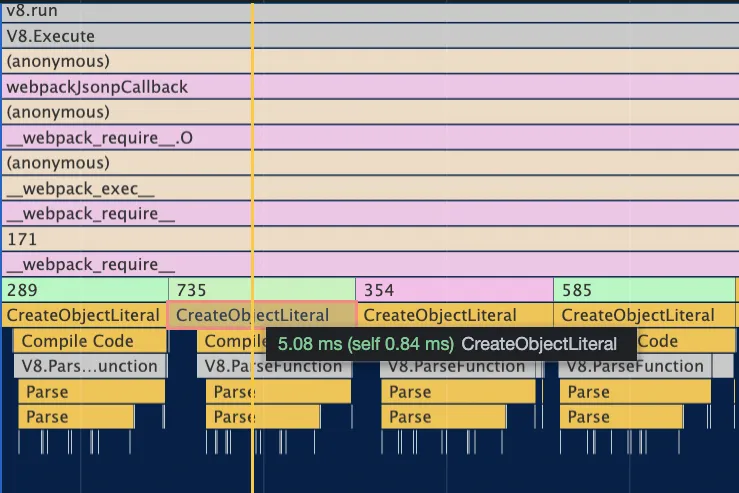Select the v8.run flame bar
739x493 pixels.
tap(370, 11)
